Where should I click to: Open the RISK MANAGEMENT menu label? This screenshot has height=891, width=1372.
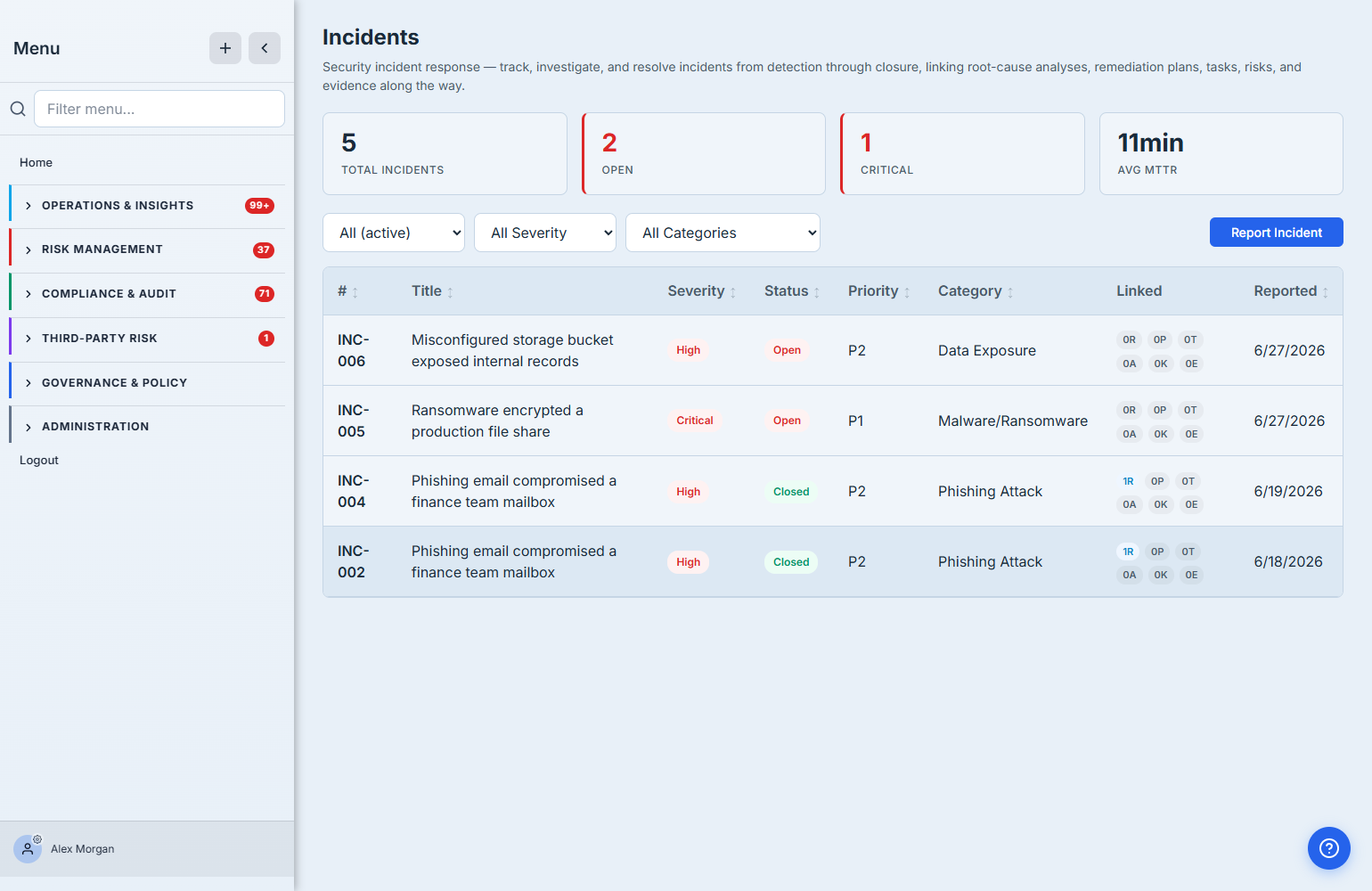pos(102,249)
